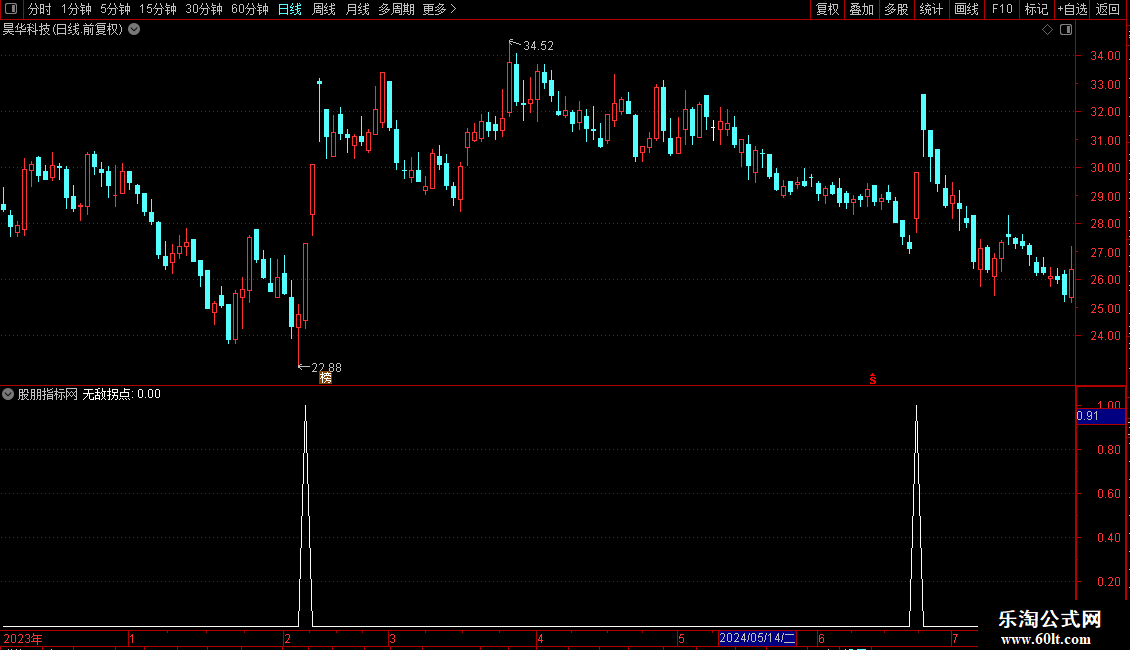Toggle the side panel icon in chart corner

click(x=1066, y=30)
